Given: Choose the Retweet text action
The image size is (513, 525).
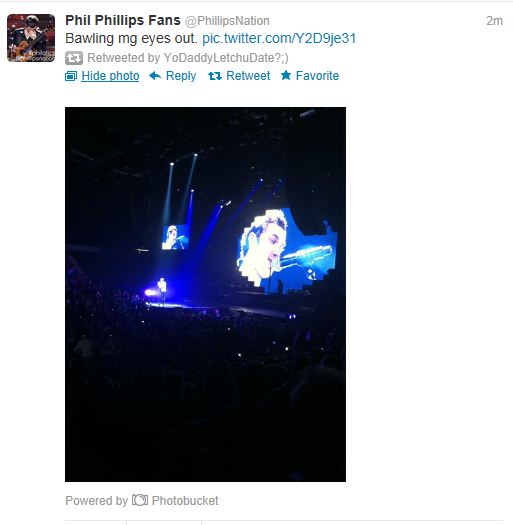Looking at the screenshot, I should (x=248, y=76).
